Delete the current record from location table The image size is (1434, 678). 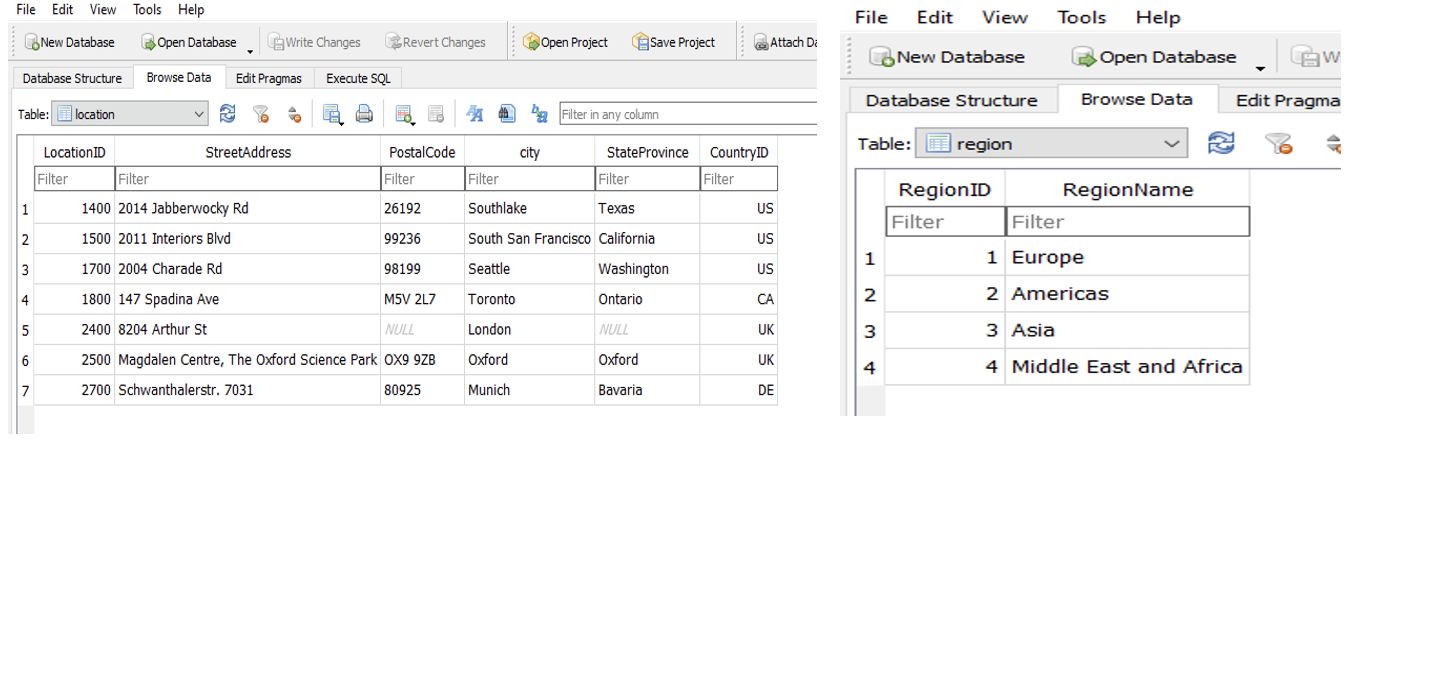point(436,114)
